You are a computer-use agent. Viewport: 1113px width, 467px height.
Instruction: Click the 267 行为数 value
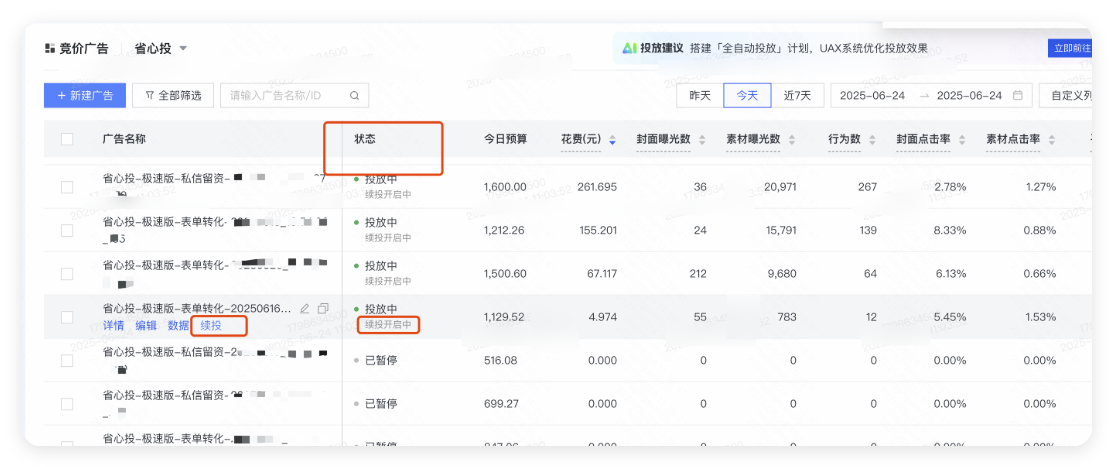point(867,187)
